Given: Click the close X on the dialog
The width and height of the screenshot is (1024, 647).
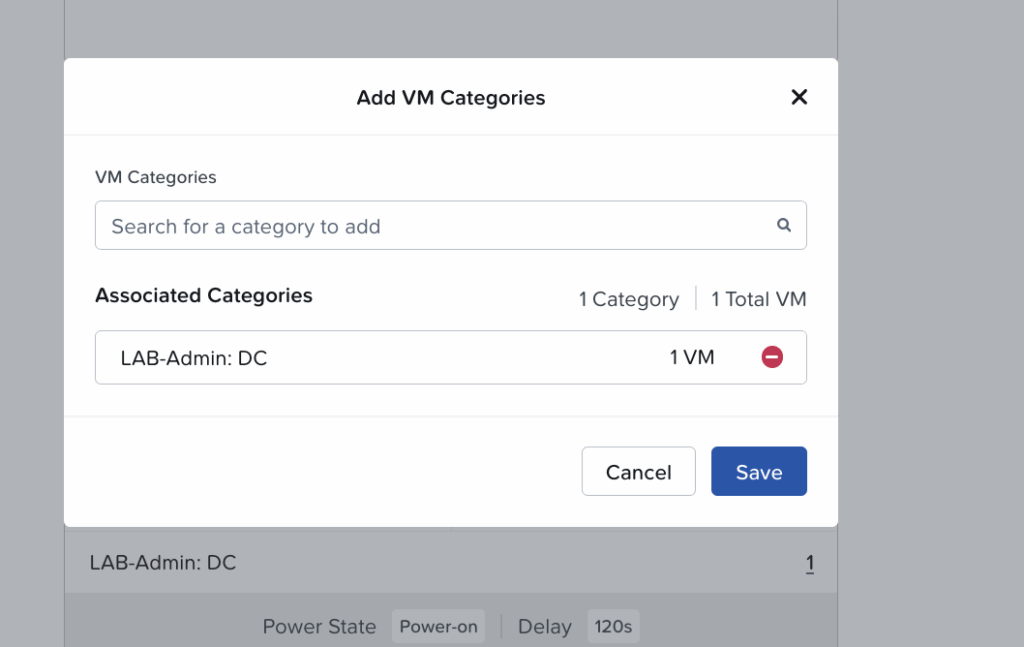Looking at the screenshot, I should coord(799,97).
